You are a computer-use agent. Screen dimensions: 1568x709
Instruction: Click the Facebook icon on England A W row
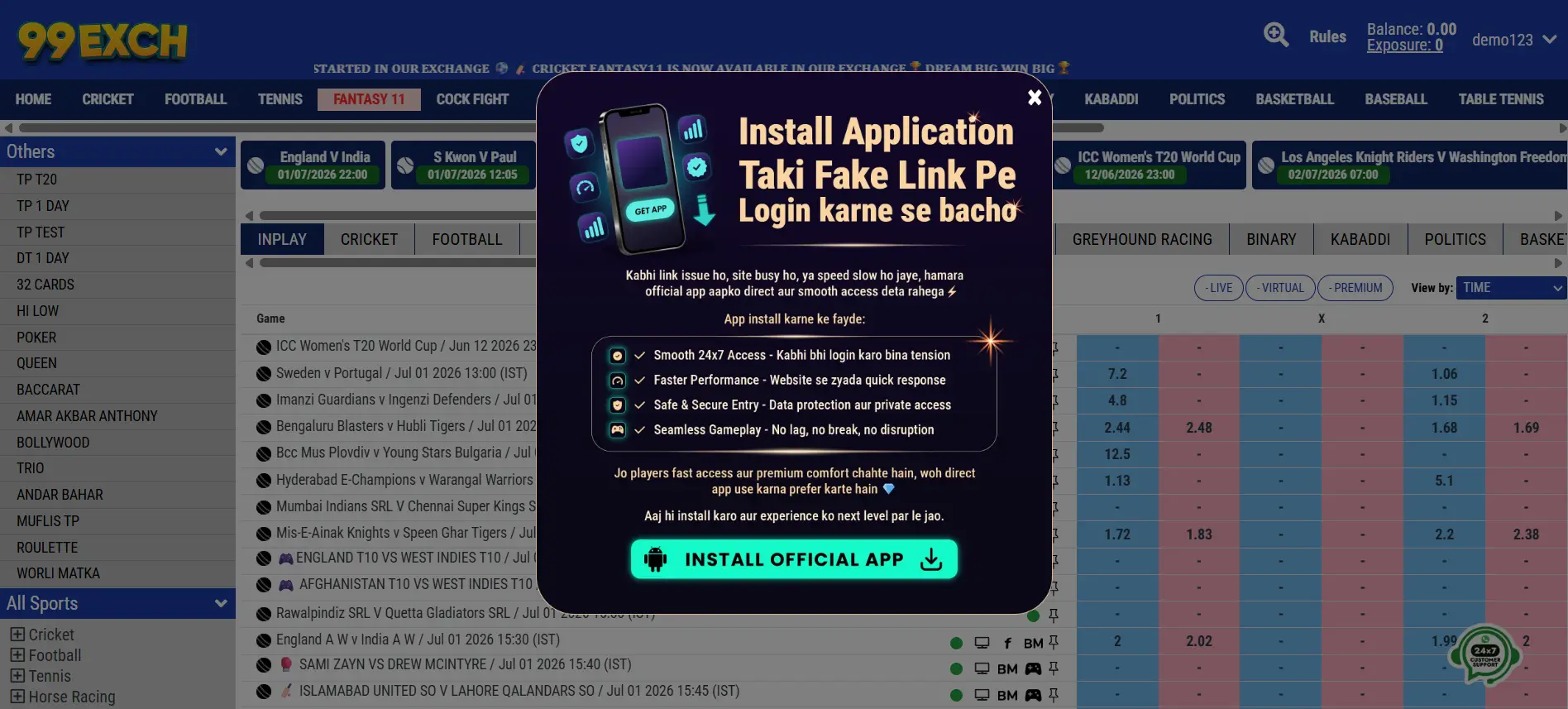click(x=1007, y=643)
